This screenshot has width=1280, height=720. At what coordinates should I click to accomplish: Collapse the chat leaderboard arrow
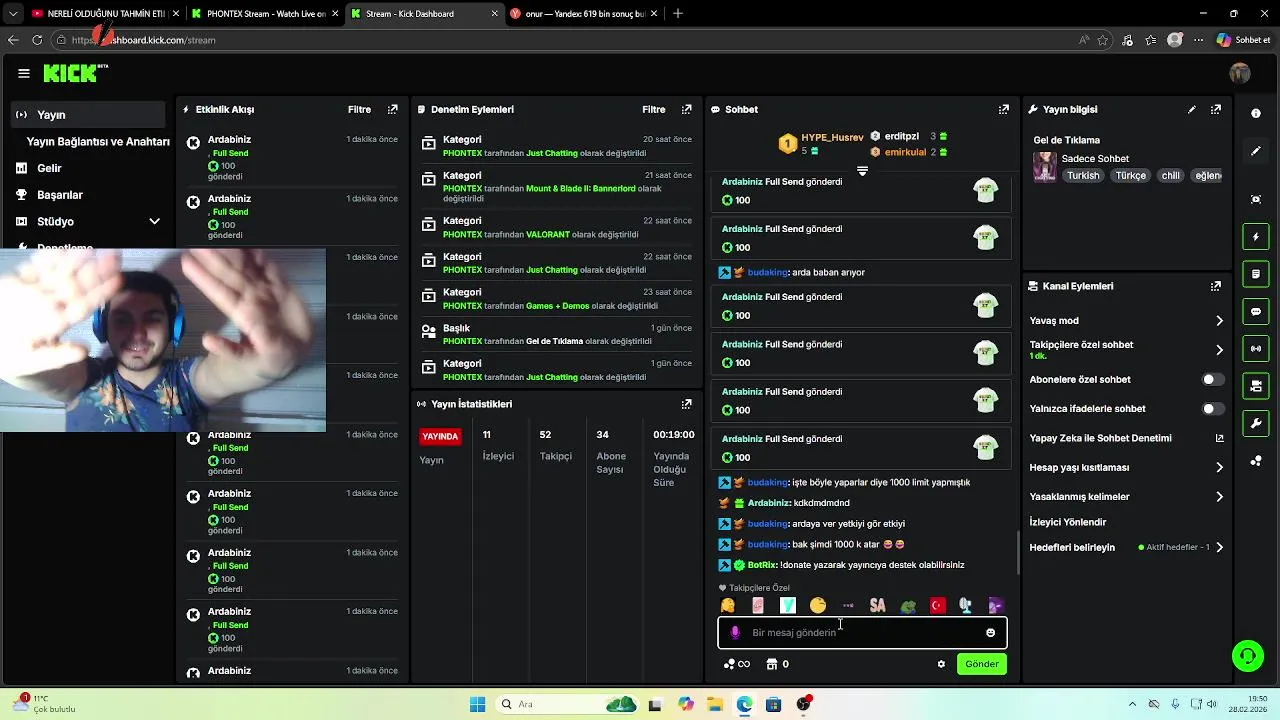(x=862, y=171)
